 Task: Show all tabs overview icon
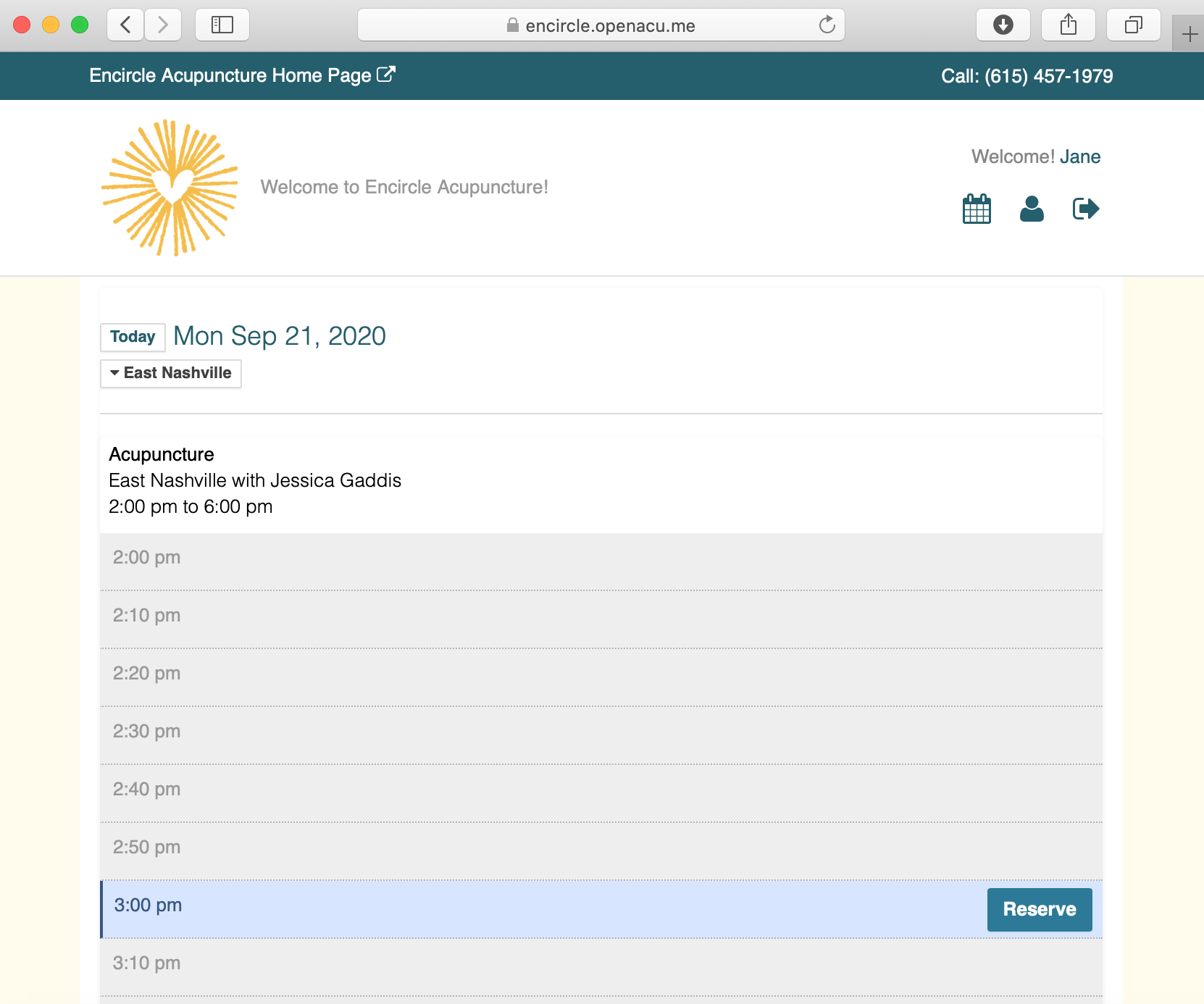[x=1134, y=25]
